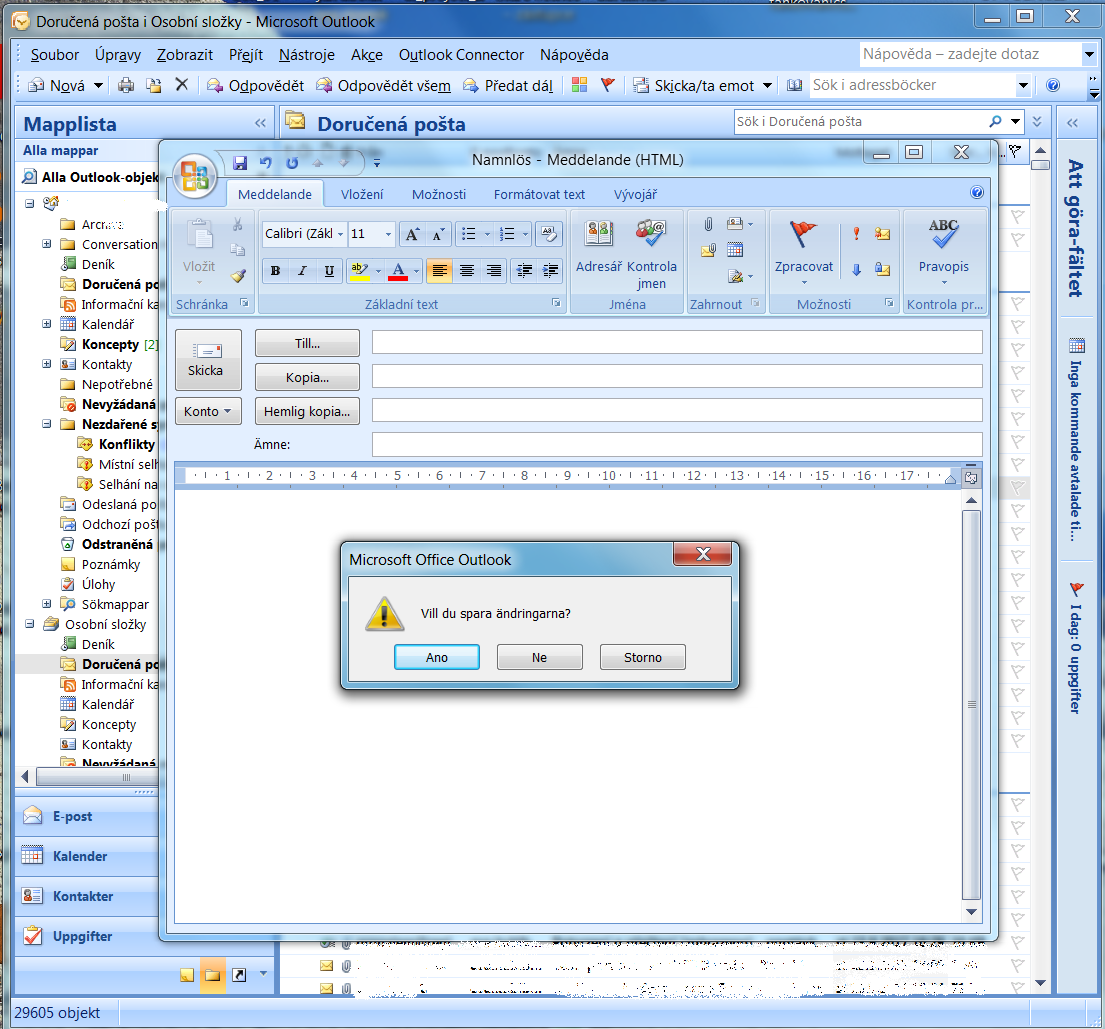Image resolution: width=1105 pixels, height=1029 pixels.
Task: Click the Pravopis spelling check icon
Action: [944, 250]
